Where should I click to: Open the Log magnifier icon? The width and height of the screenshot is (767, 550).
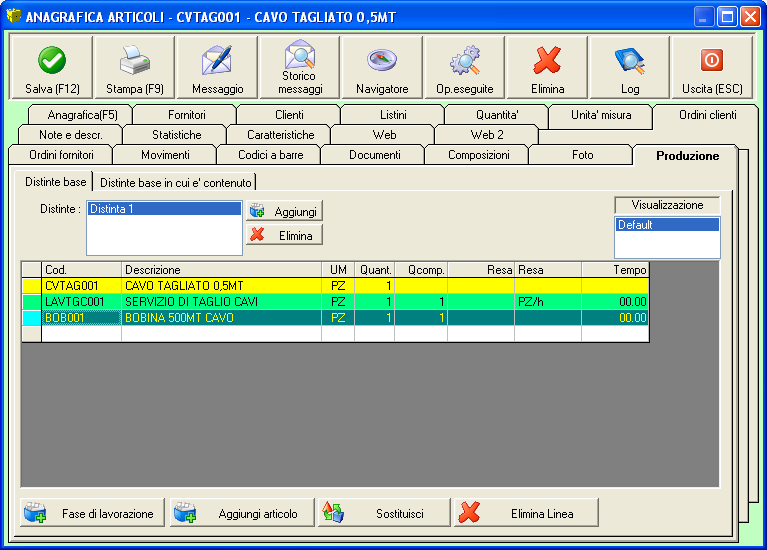630,61
